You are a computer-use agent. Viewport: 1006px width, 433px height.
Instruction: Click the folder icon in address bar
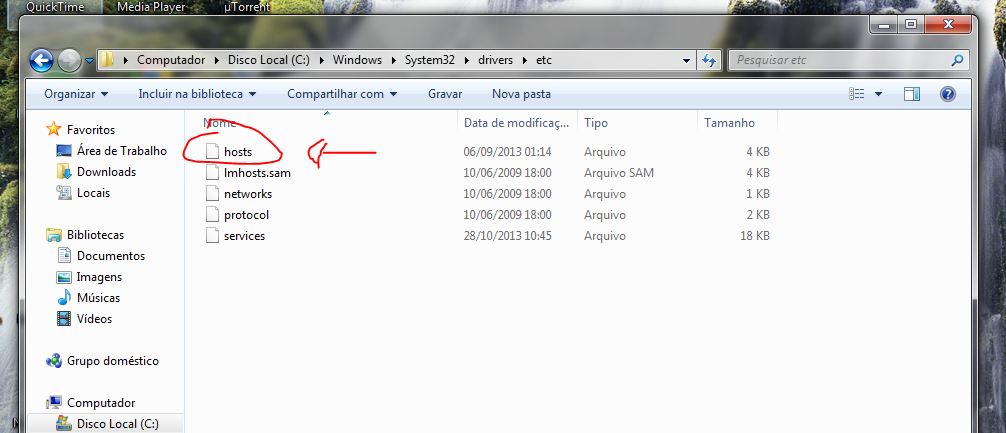point(108,60)
